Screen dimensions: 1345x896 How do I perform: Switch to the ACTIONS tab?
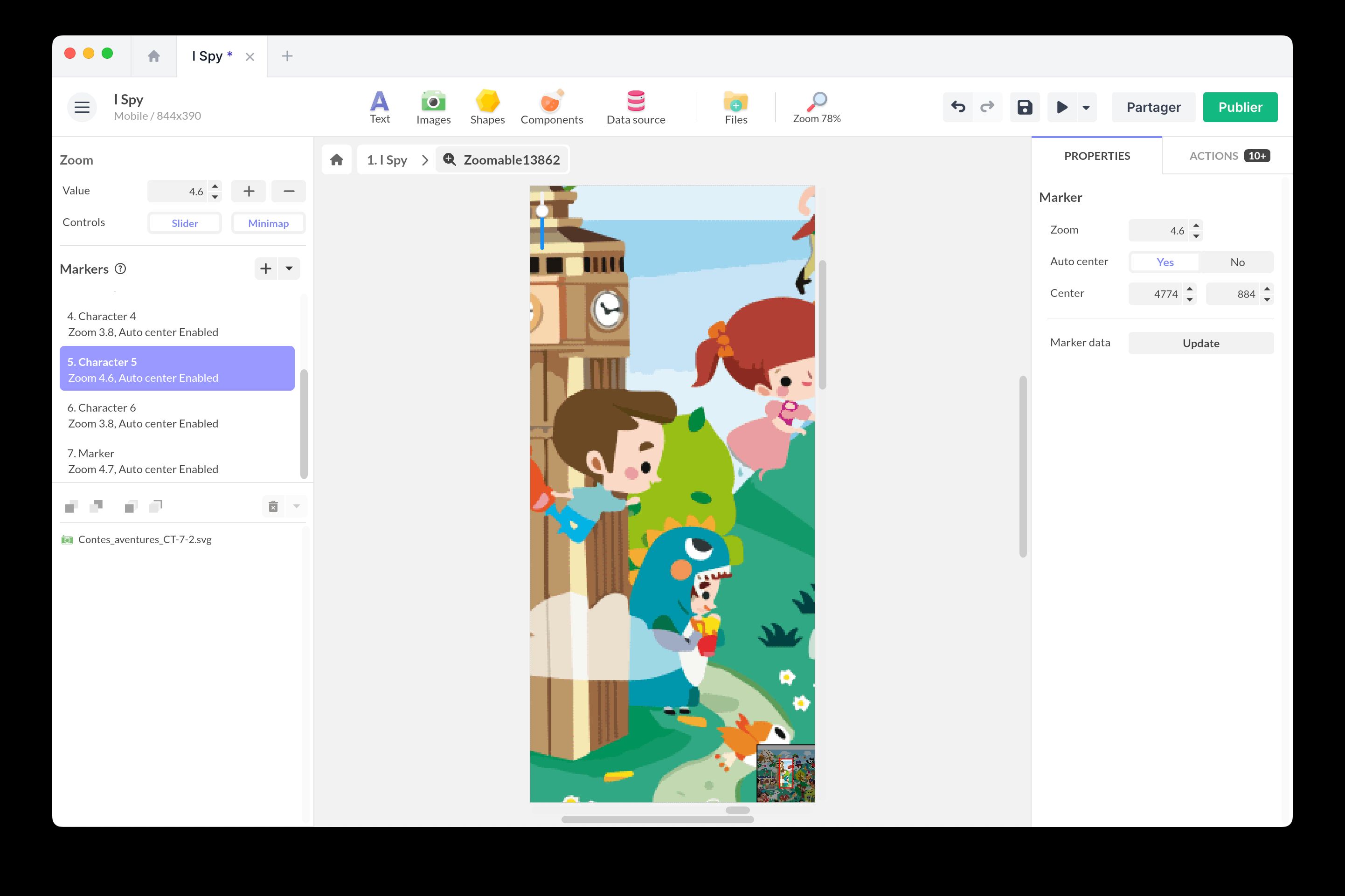pos(1228,155)
